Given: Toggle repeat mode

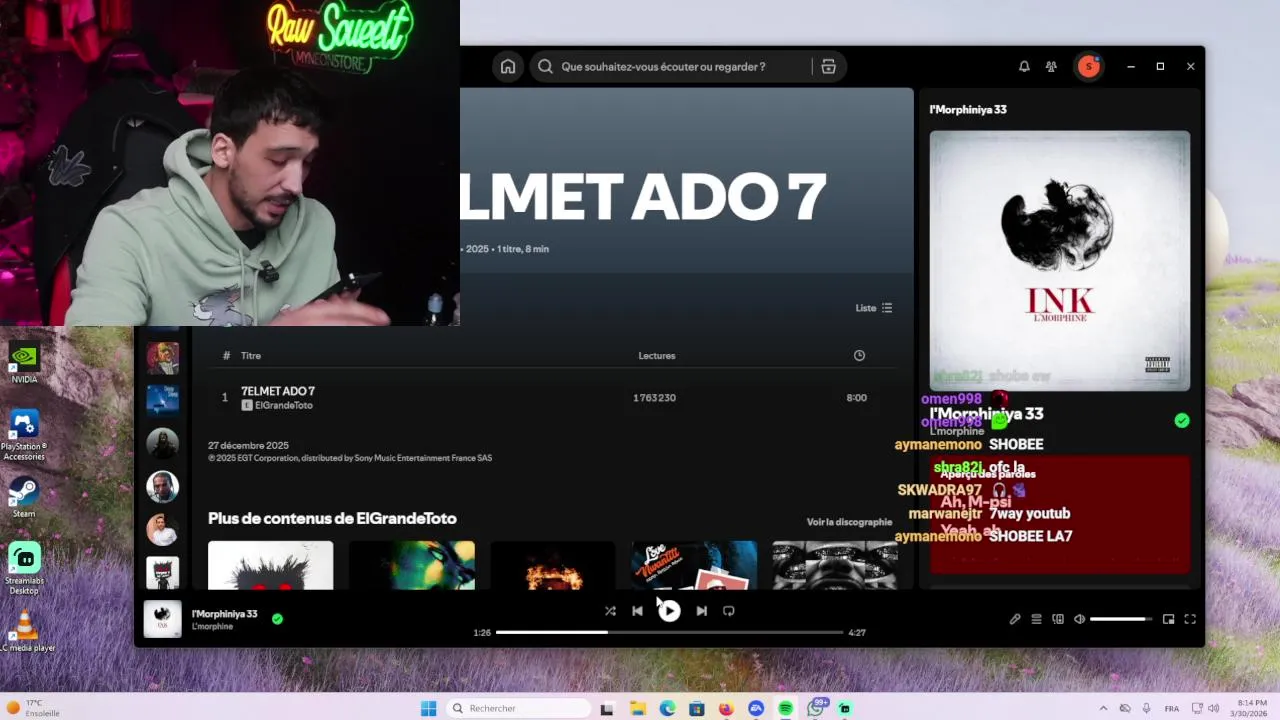Looking at the screenshot, I should (x=729, y=611).
